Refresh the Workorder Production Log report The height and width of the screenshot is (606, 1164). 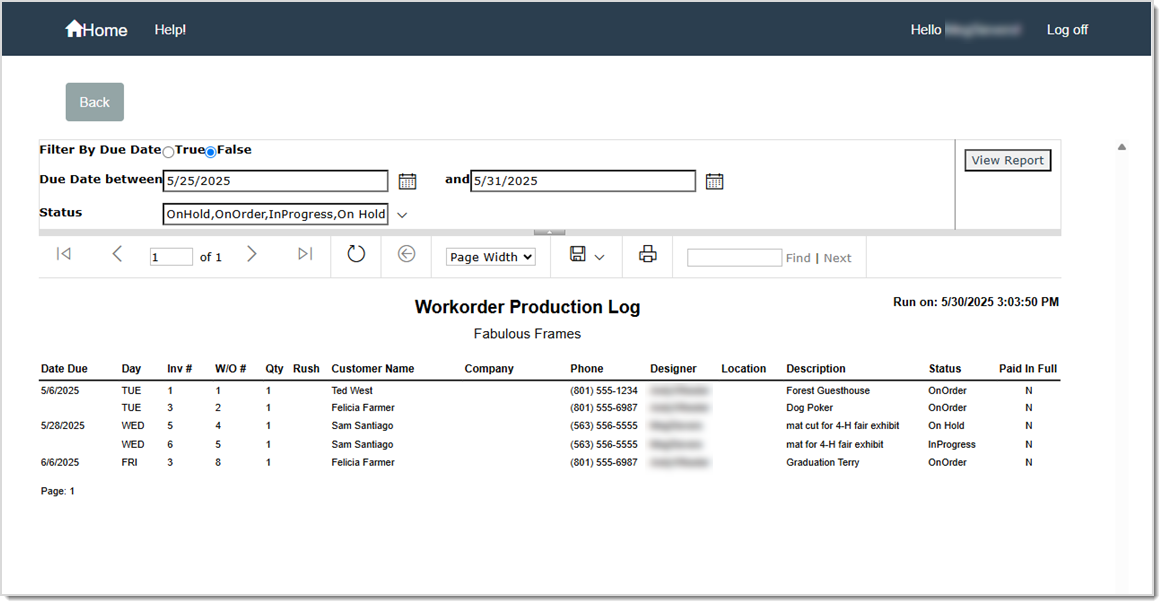tap(356, 255)
